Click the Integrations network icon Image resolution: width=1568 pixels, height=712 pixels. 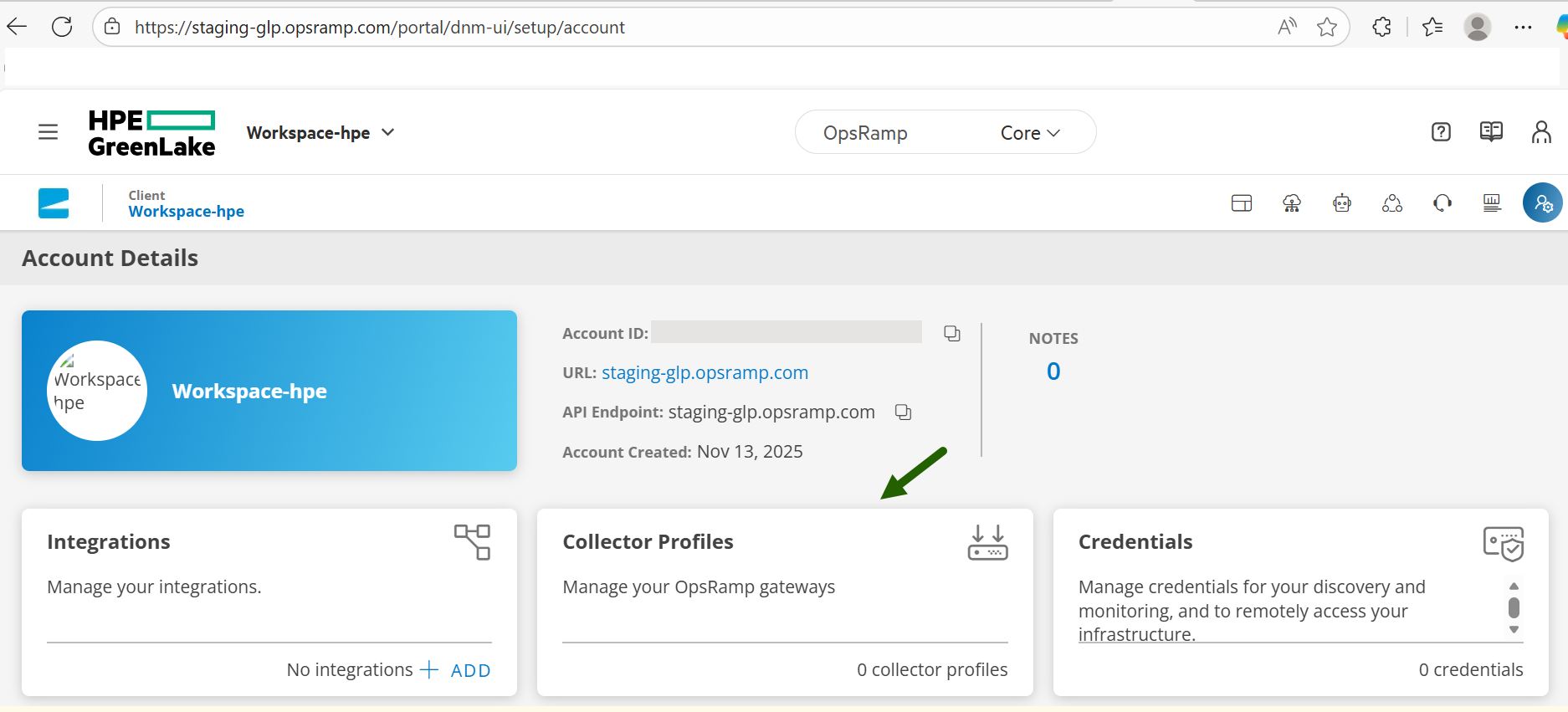472,542
